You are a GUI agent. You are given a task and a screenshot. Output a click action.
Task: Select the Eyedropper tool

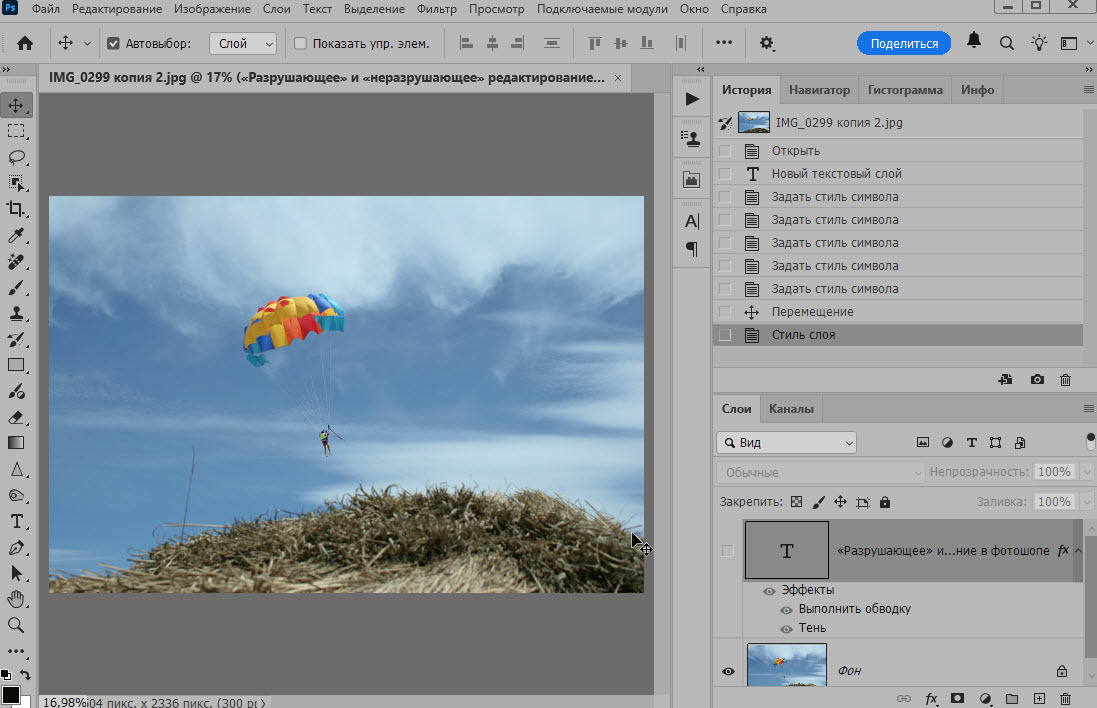coord(16,236)
